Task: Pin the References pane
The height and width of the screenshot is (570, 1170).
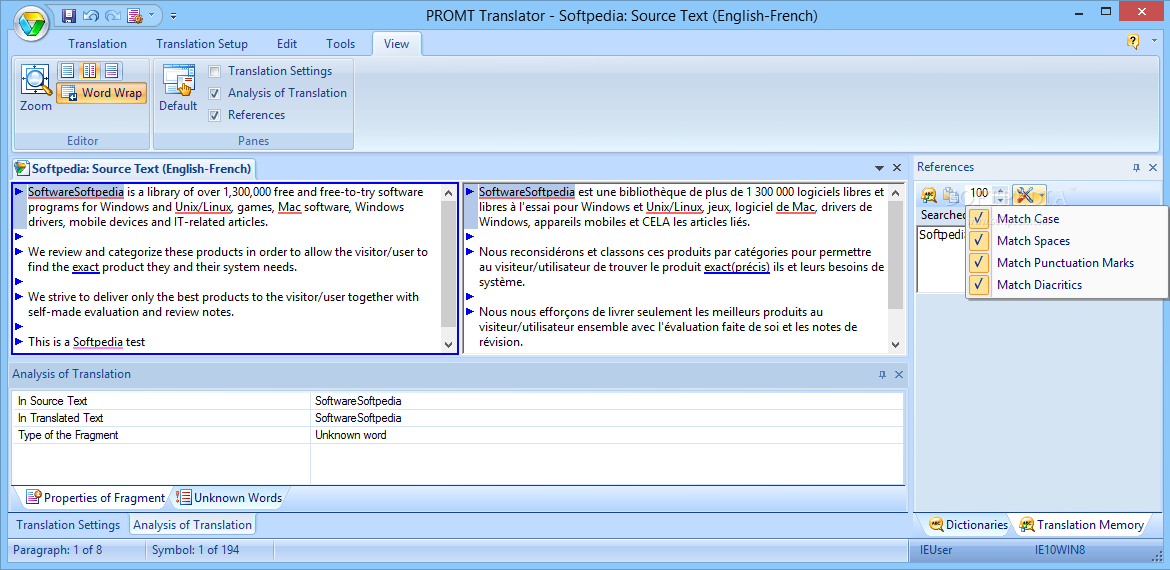Action: [x=1136, y=167]
